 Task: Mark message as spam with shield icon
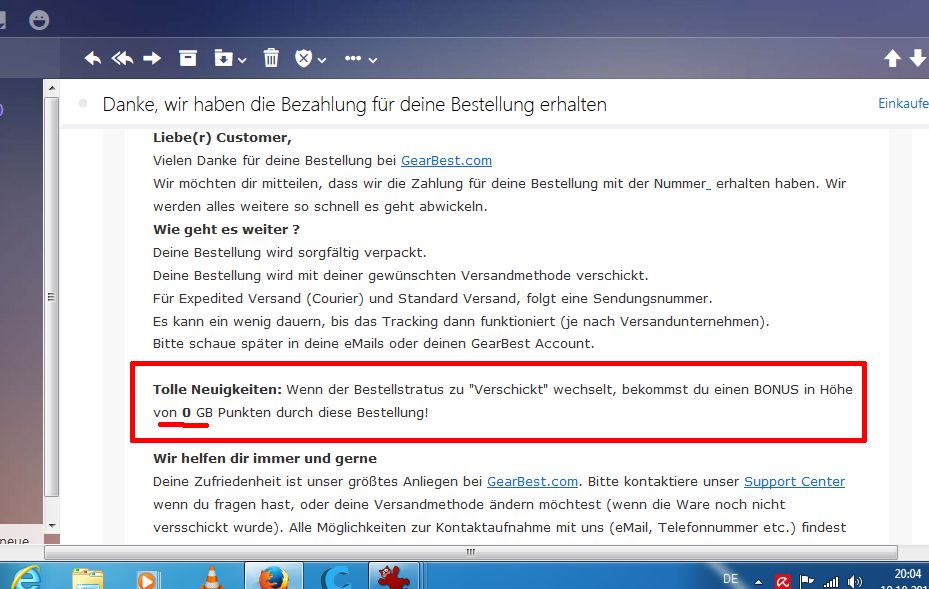(x=303, y=58)
